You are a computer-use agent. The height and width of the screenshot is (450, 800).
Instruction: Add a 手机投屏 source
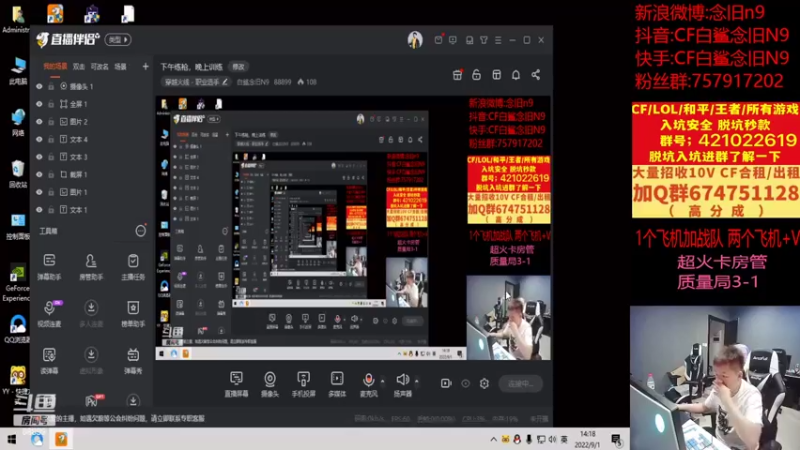tap(304, 384)
